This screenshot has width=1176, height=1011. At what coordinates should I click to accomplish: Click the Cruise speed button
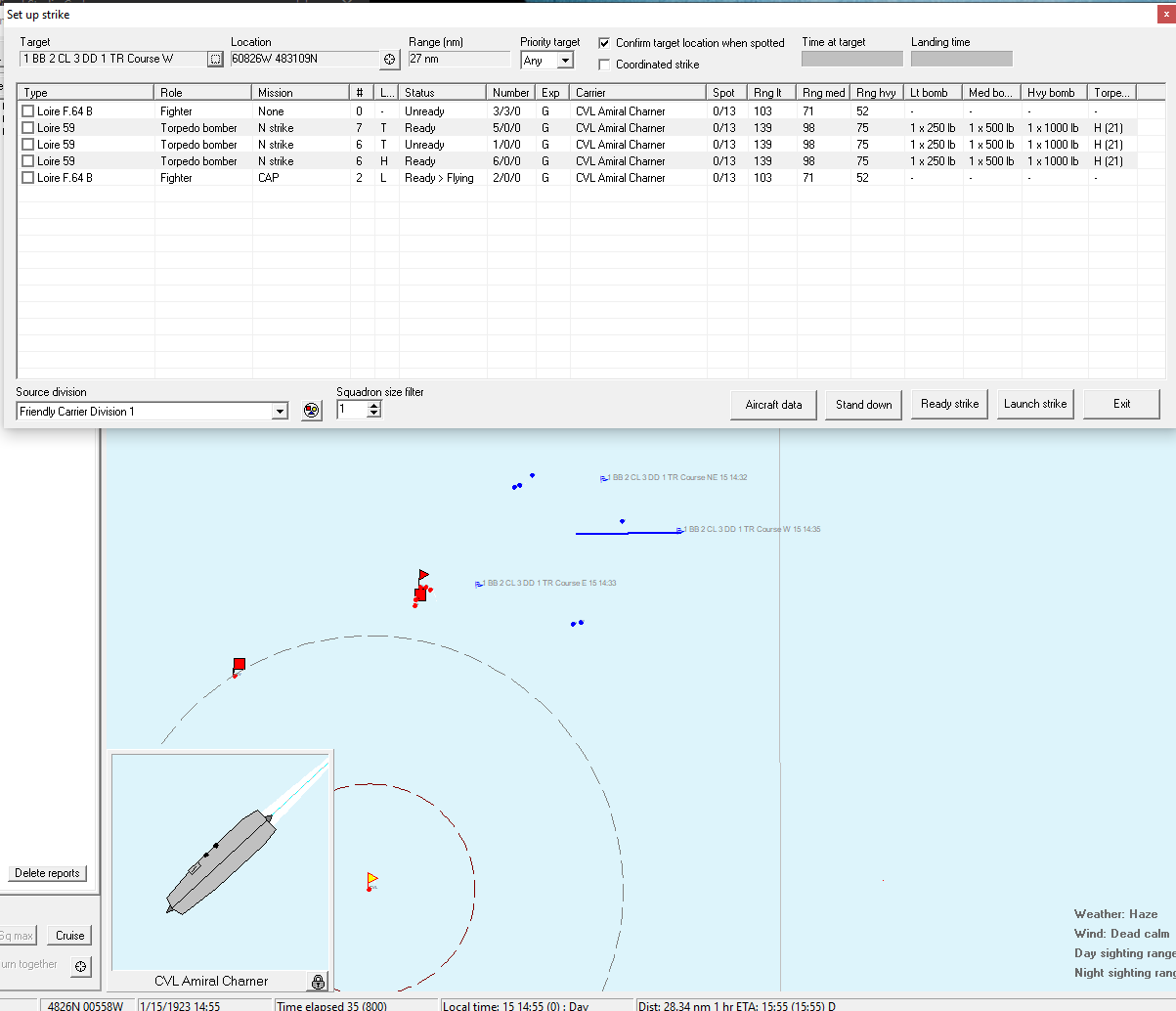coord(69,936)
